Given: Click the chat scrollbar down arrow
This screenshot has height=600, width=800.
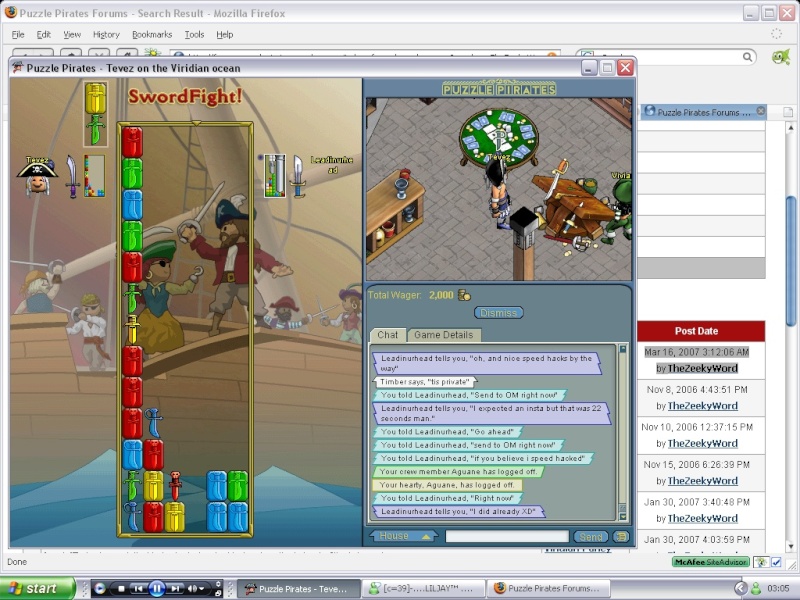Looking at the screenshot, I should pyautogui.click(x=622, y=516).
